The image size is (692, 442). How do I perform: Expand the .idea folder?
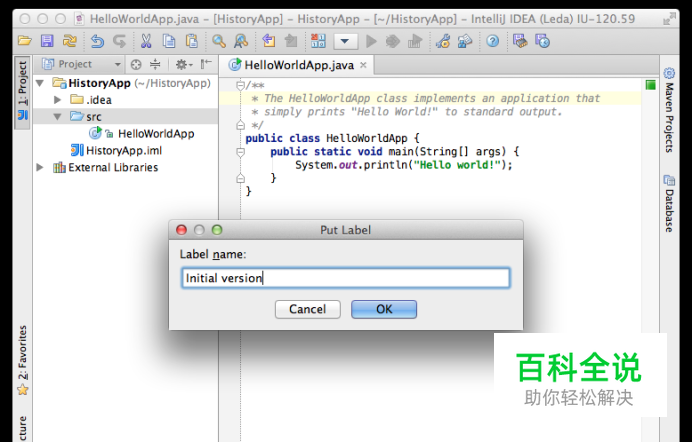(57, 100)
